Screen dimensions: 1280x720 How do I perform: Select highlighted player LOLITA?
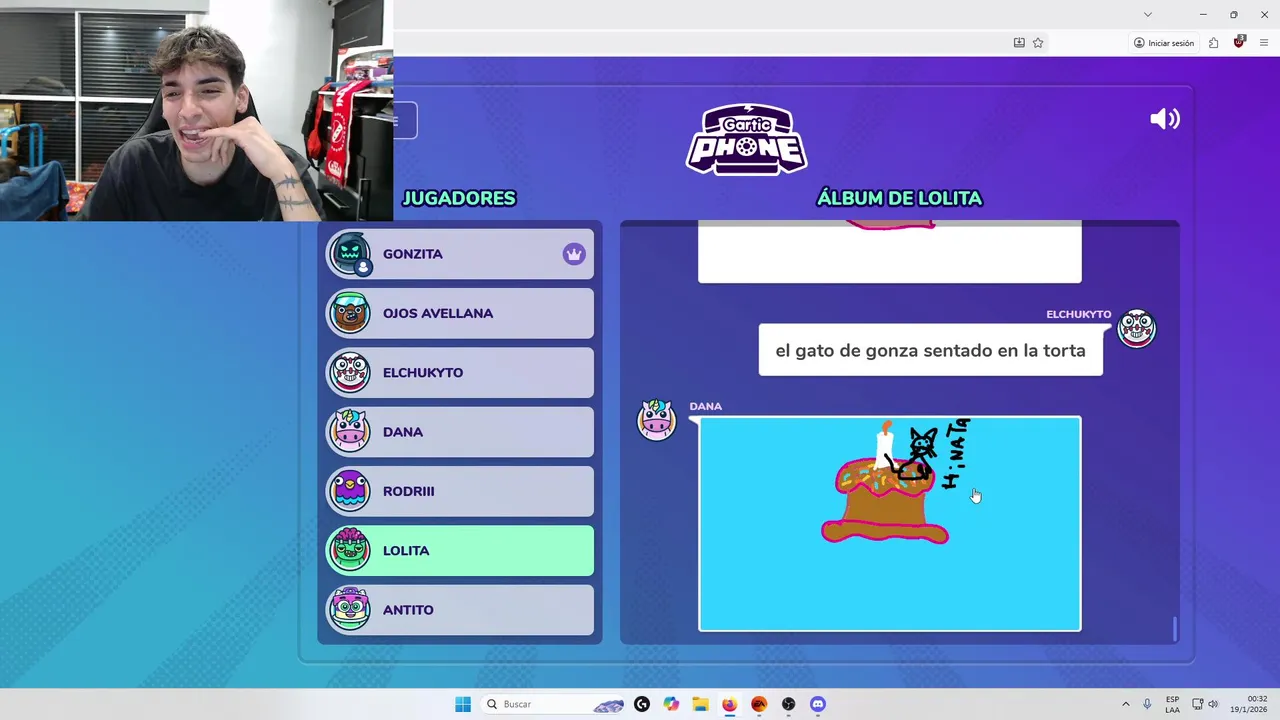(460, 551)
